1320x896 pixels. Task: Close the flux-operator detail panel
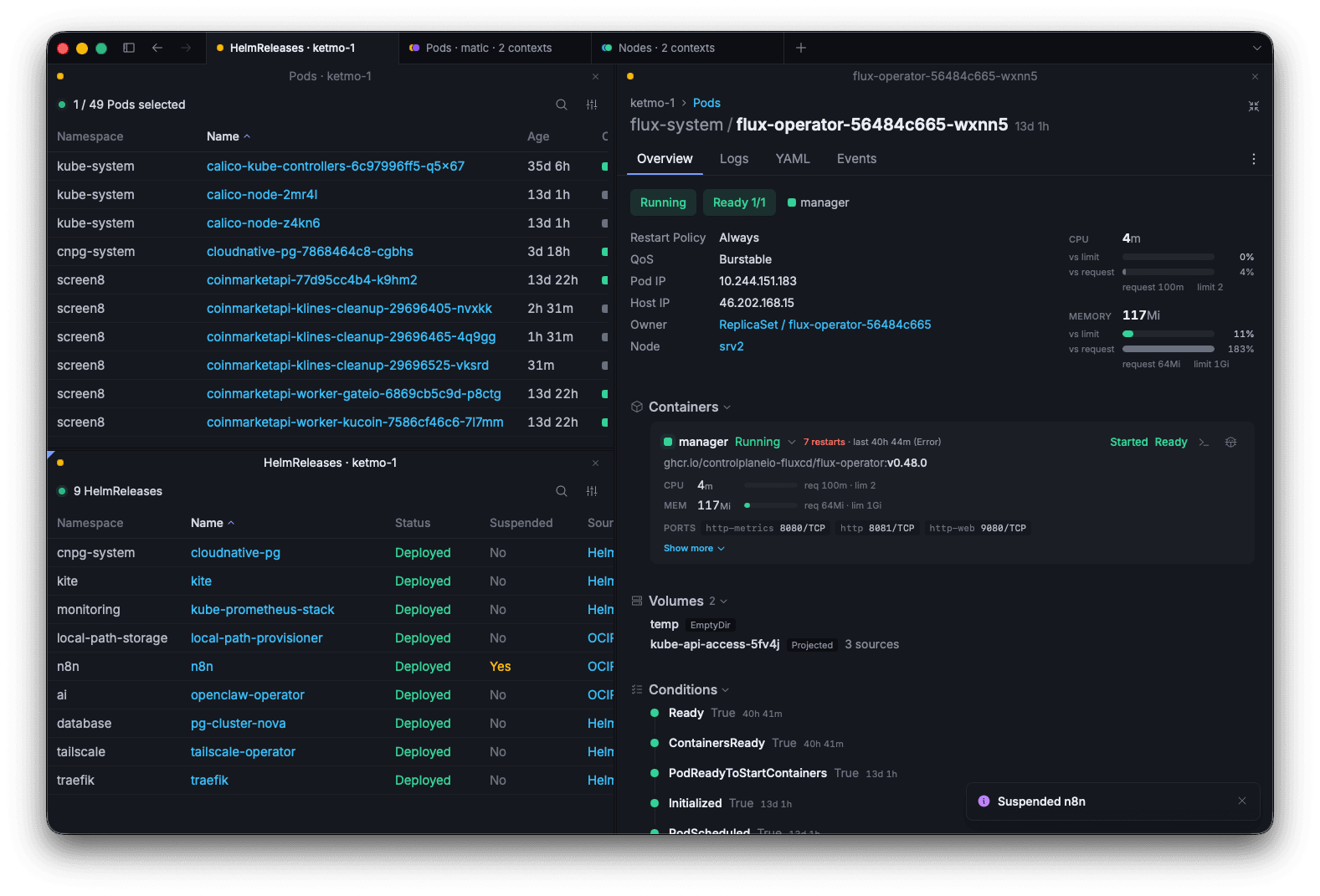point(1255,76)
